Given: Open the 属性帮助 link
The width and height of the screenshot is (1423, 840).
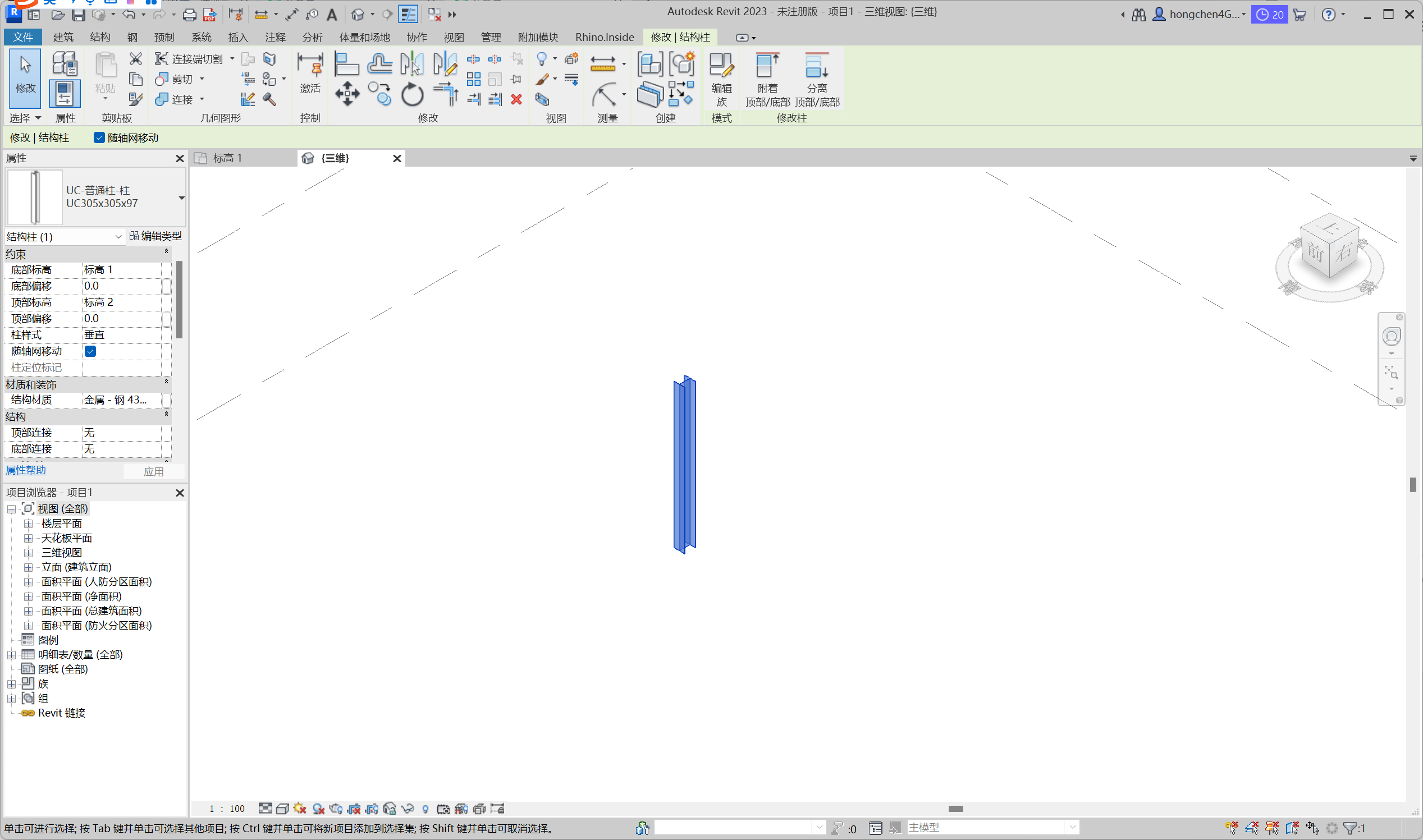Looking at the screenshot, I should tap(25, 470).
